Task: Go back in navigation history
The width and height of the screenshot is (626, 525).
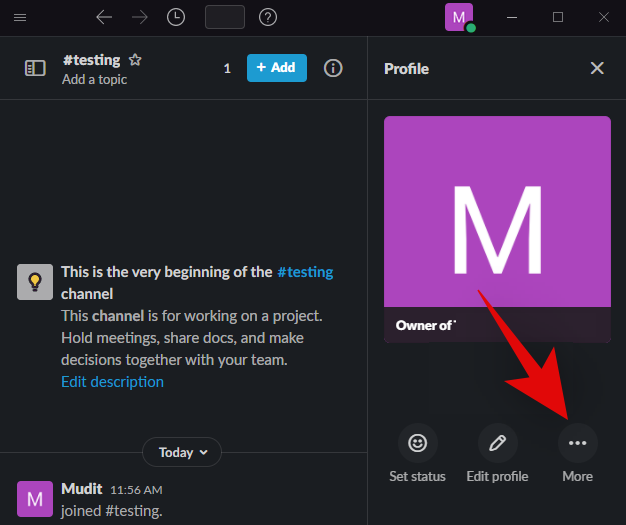Action: (104, 17)
